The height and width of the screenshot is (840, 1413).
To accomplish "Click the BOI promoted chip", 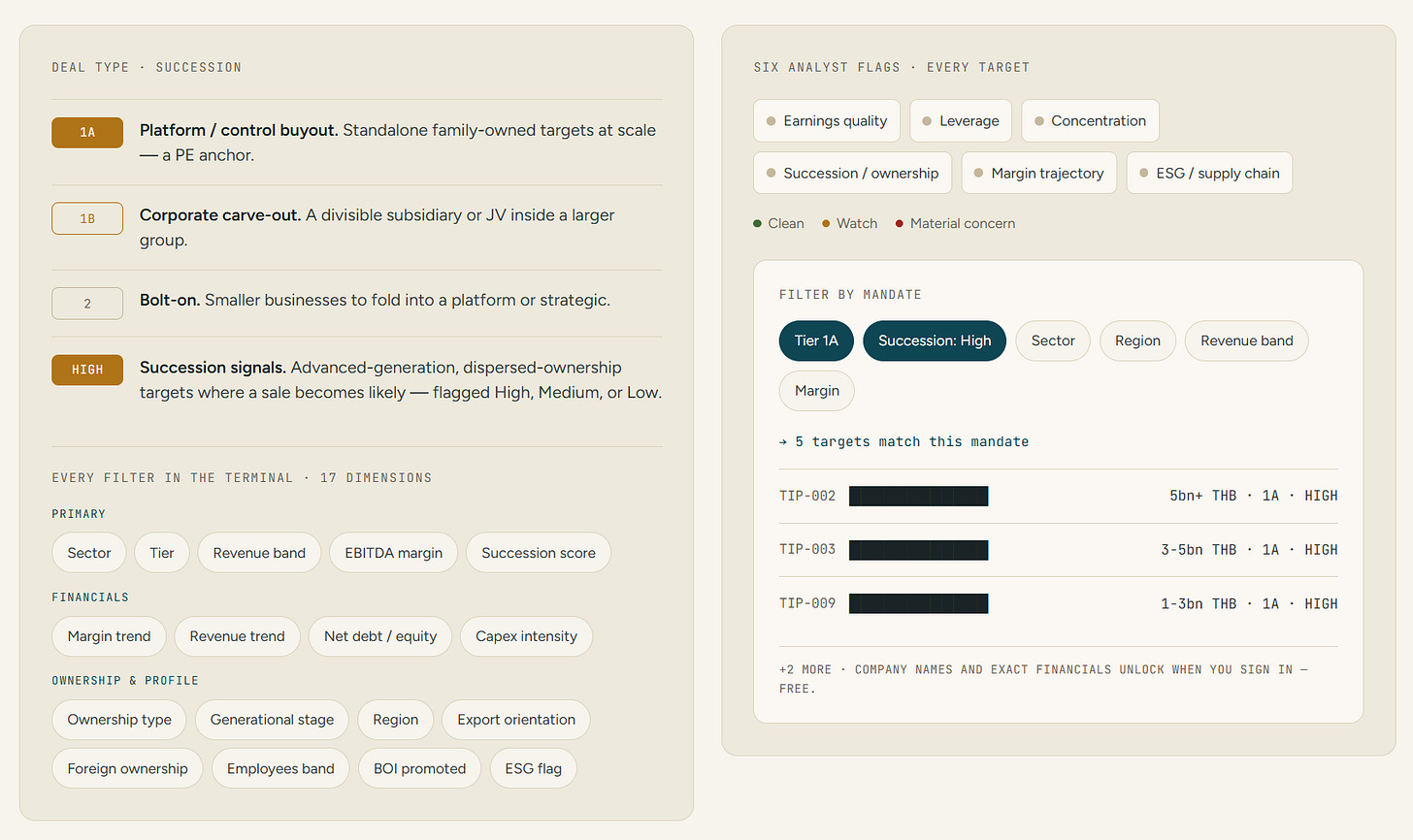I will coord(419,768).
